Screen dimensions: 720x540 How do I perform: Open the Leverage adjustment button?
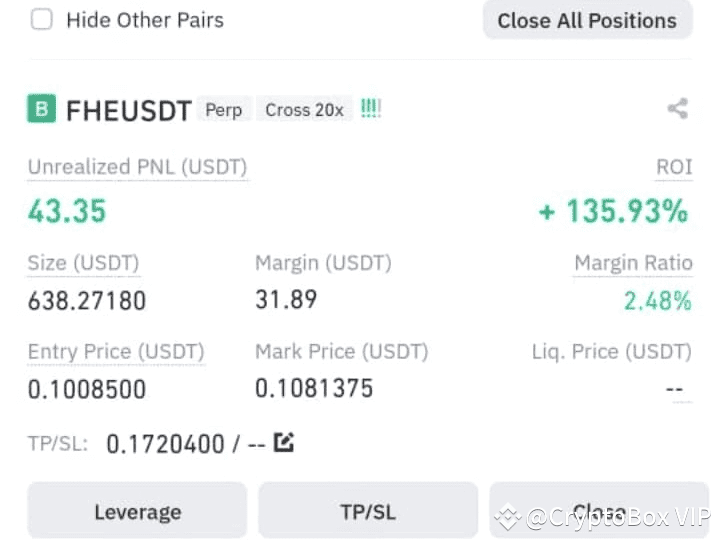[x=137, y=511]
